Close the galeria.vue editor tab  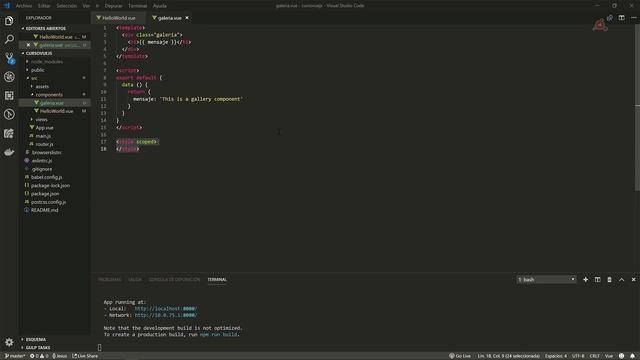[187, 18]
